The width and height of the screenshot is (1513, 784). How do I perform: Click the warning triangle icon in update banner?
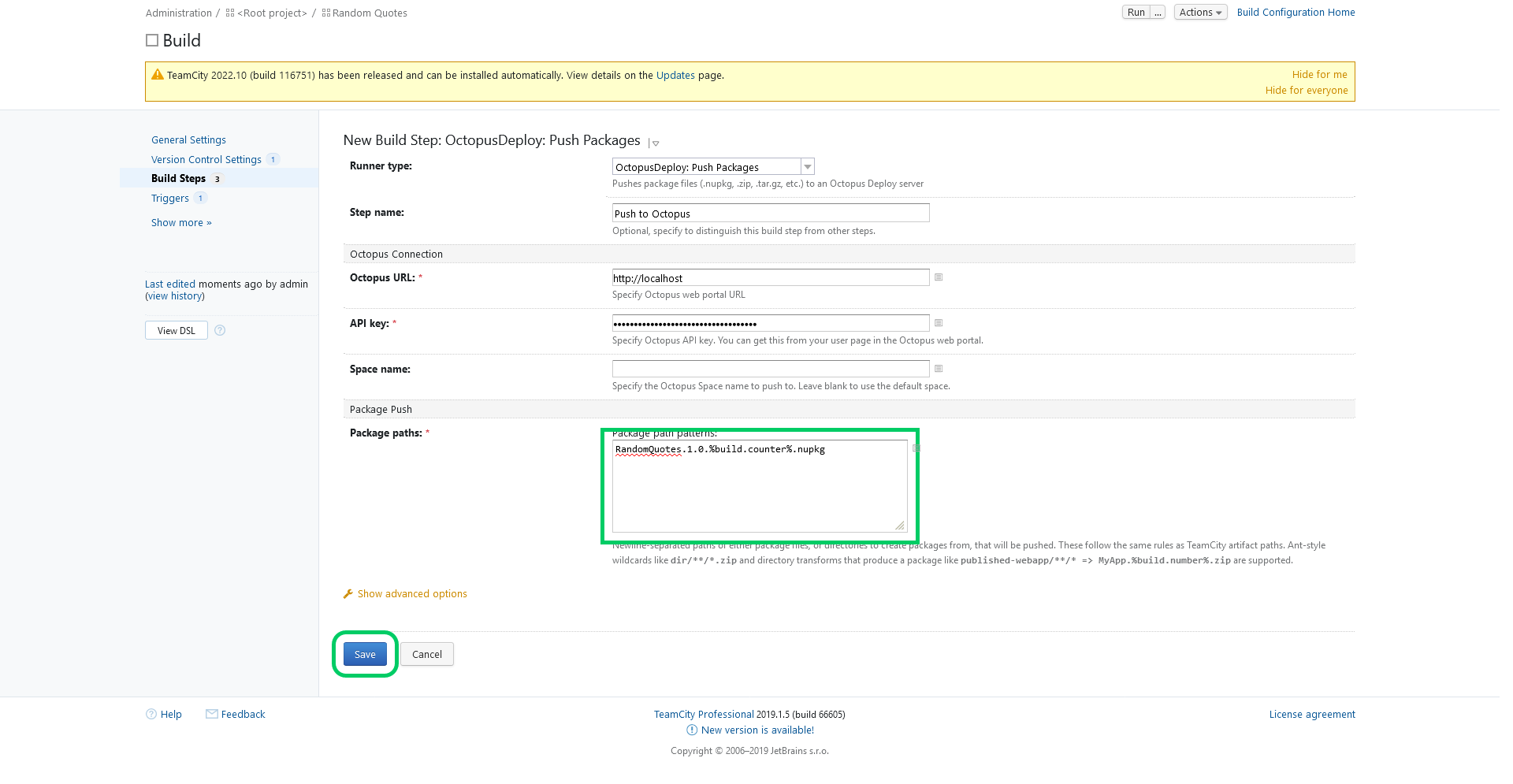coord(158,75)
